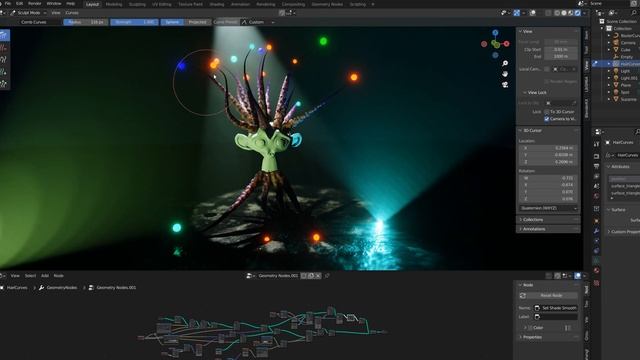Select the Comb Curves brush tool icon

4,36
